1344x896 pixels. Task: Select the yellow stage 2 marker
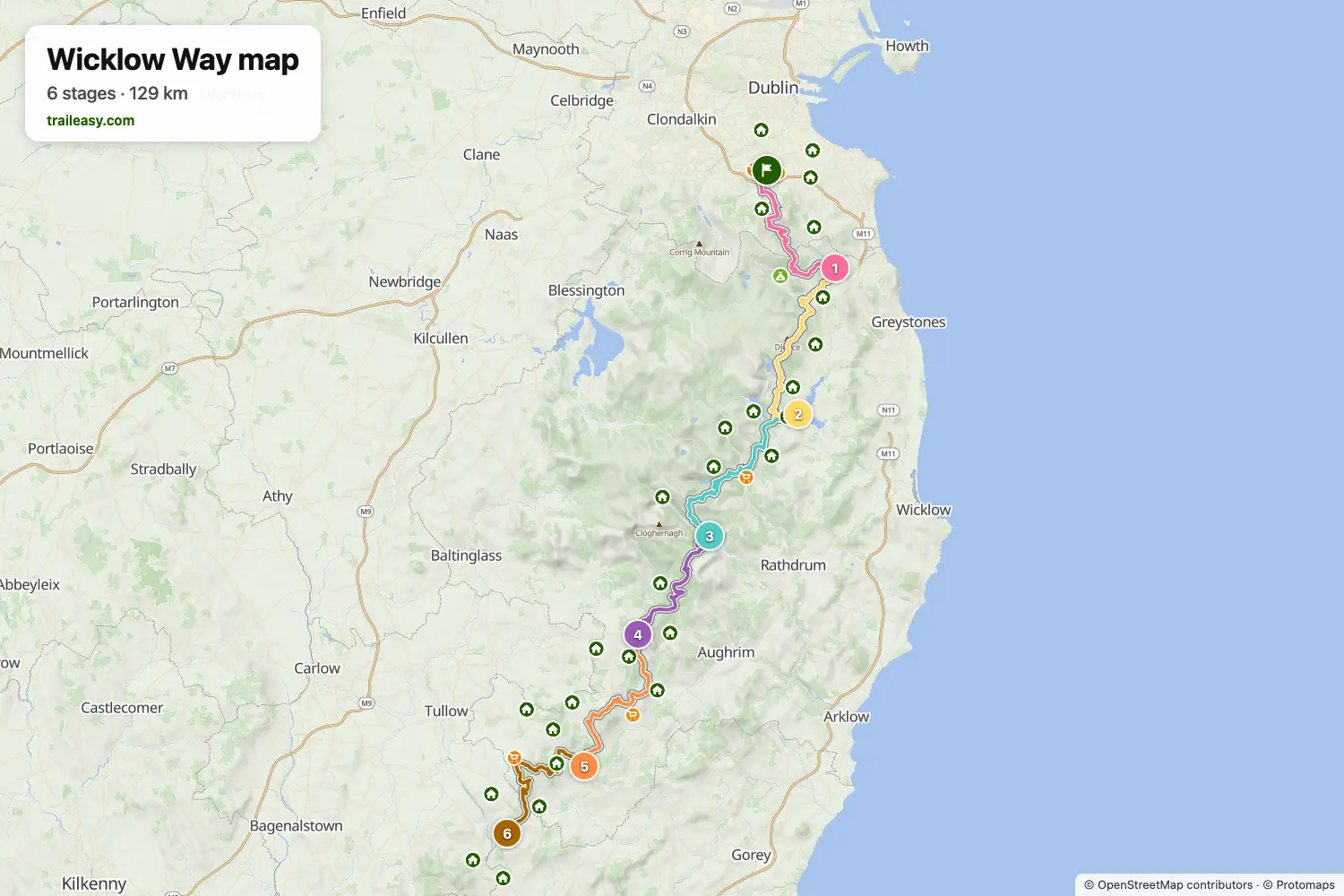797,414
